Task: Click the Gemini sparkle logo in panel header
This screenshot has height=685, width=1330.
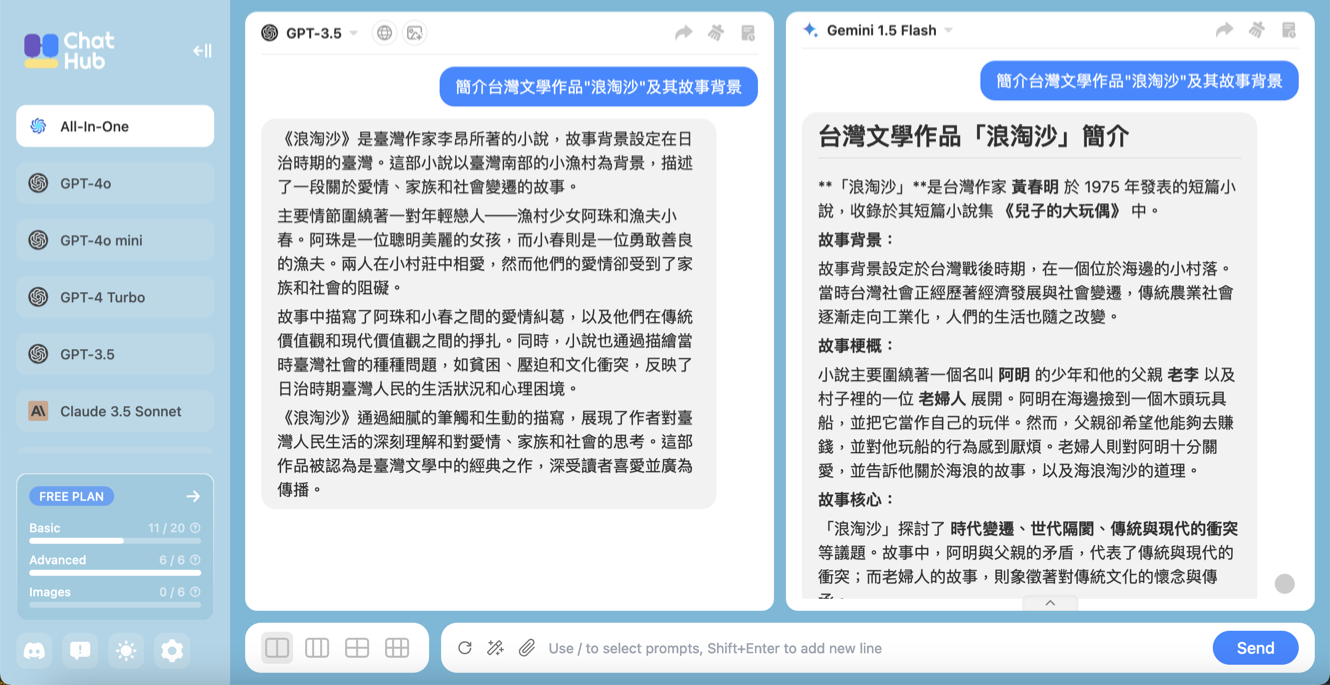Action: (810, 30)
